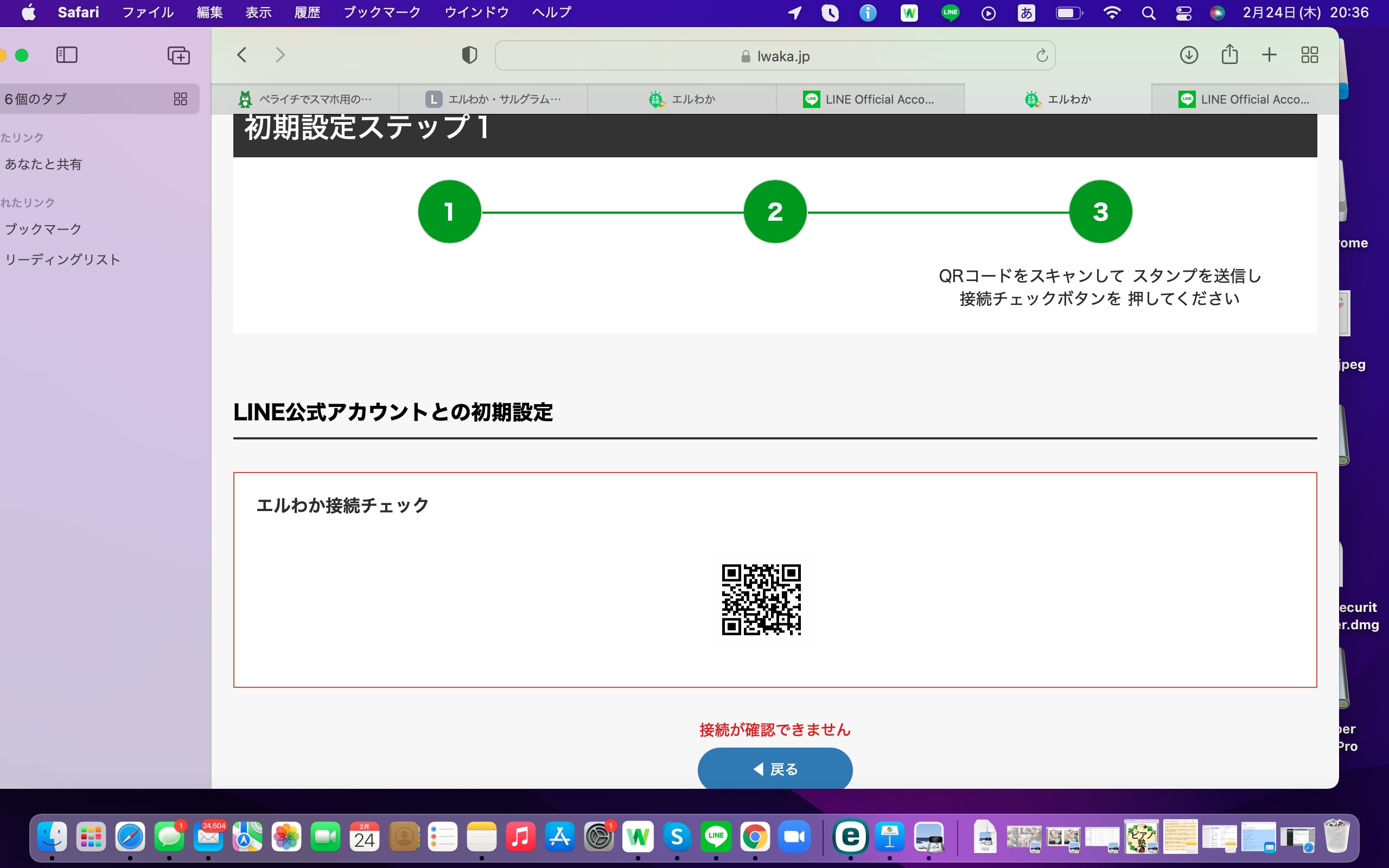Open battery status menu
The width and height of the screenshot is (1389, 868).
(x=1069, y=12)
